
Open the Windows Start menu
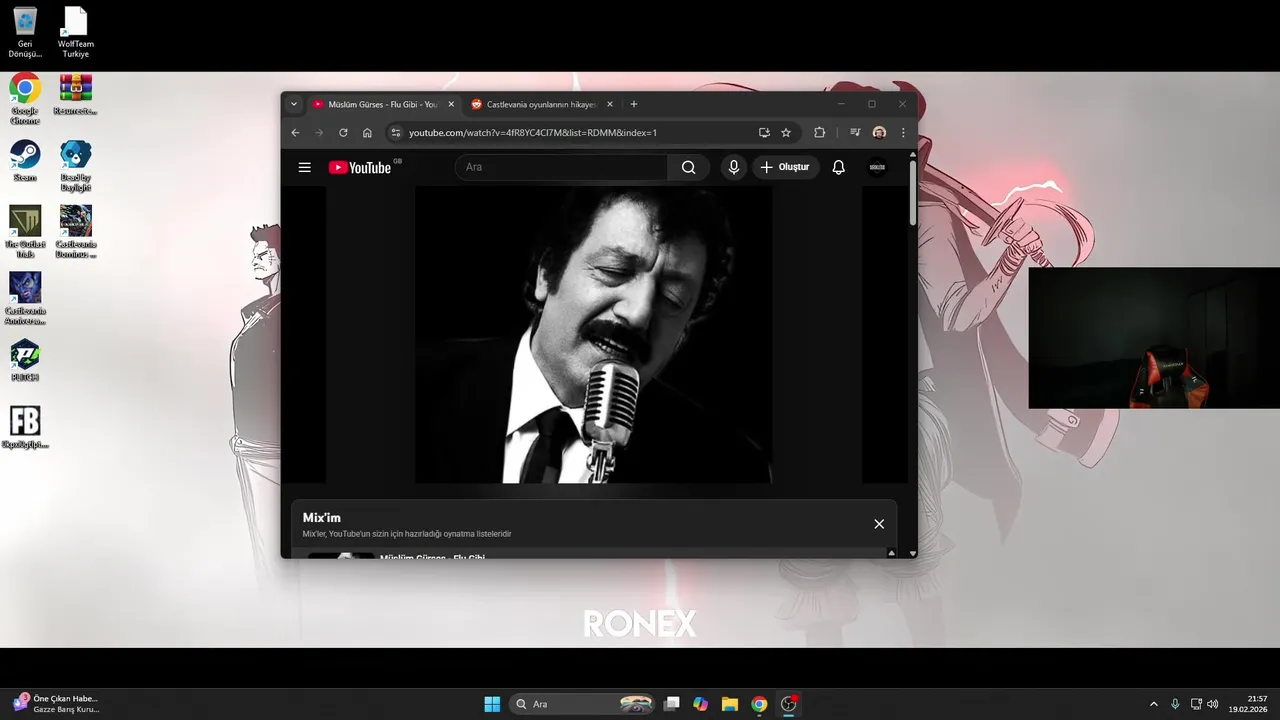point(492,704)
